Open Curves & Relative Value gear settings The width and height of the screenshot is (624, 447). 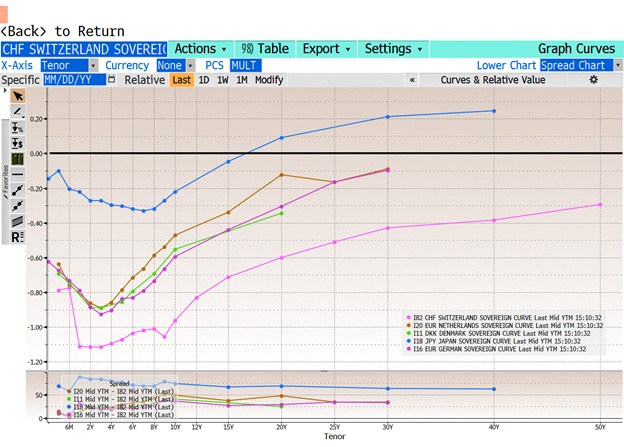tap(593, 80)
